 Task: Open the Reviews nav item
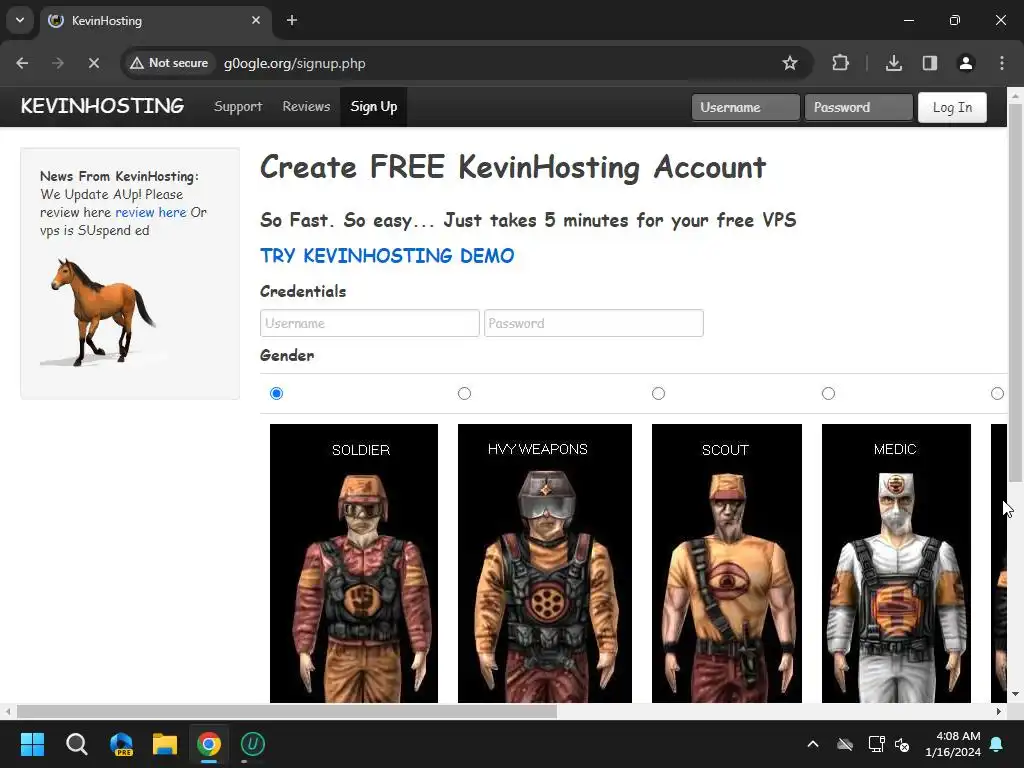tap(306, 106)
